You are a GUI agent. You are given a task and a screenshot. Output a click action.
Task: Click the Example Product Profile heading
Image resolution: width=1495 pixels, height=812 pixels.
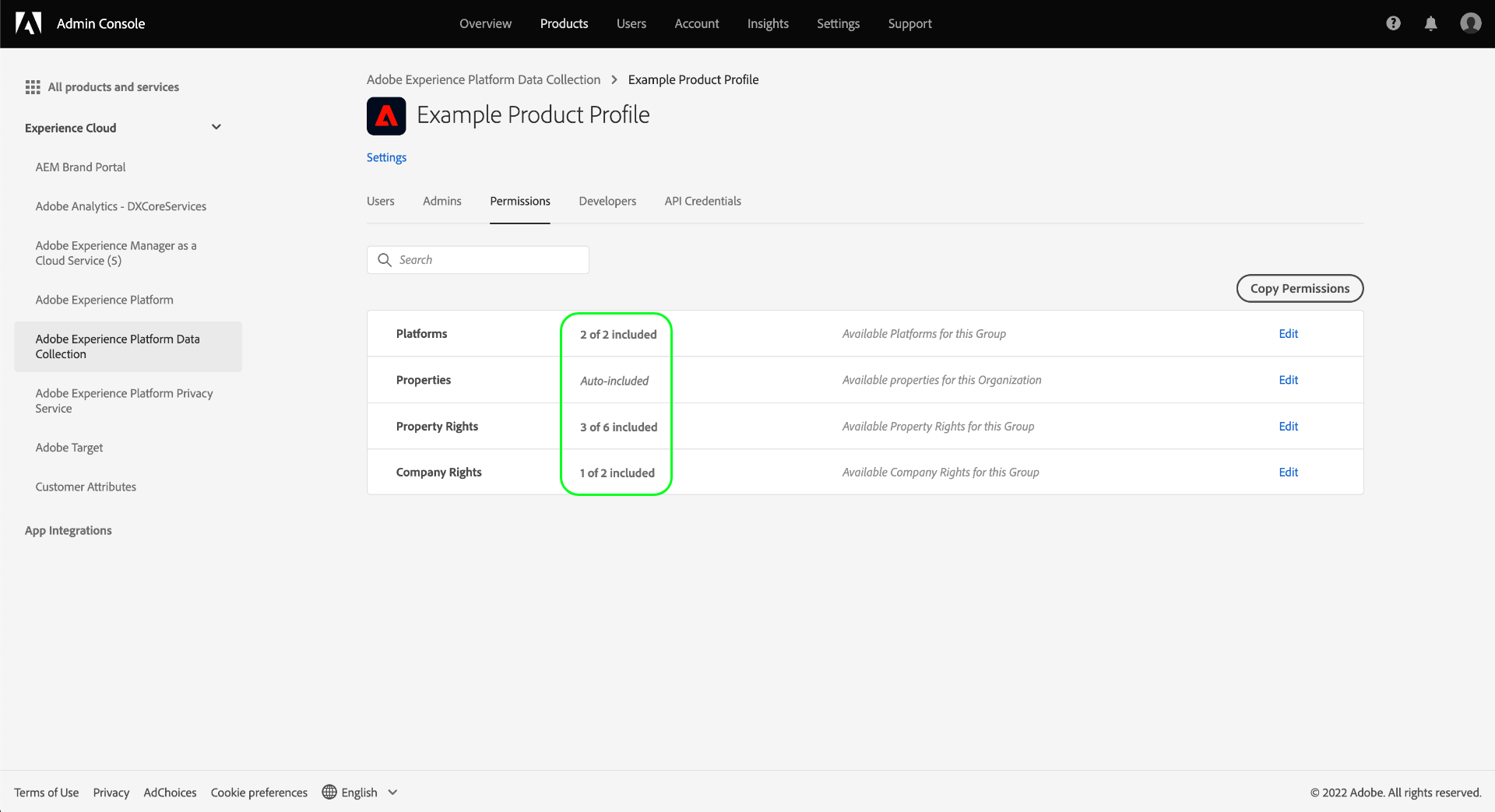pos(533,115)
